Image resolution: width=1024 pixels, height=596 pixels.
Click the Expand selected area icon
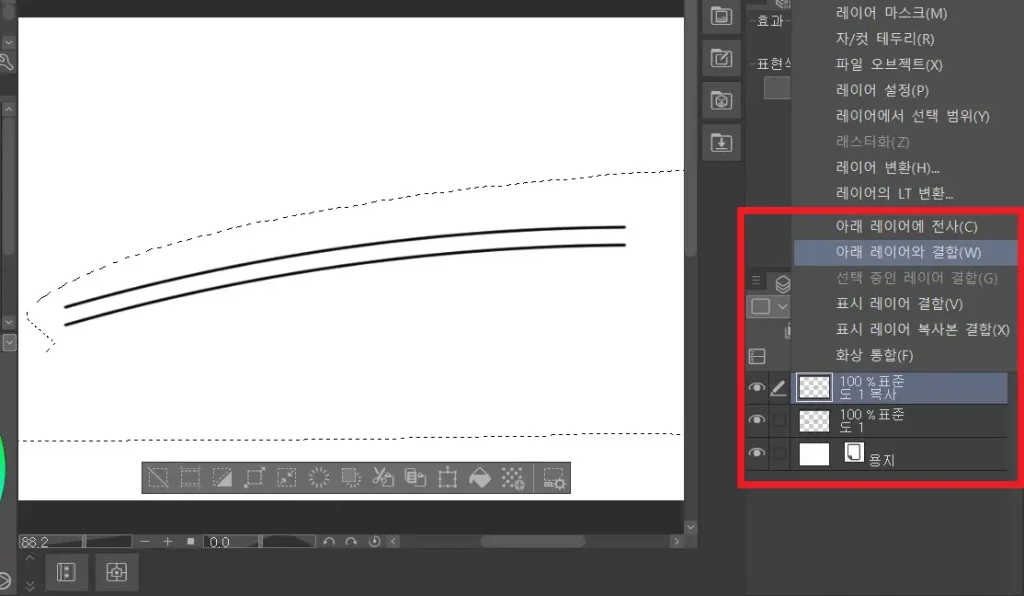click(254, 478)
